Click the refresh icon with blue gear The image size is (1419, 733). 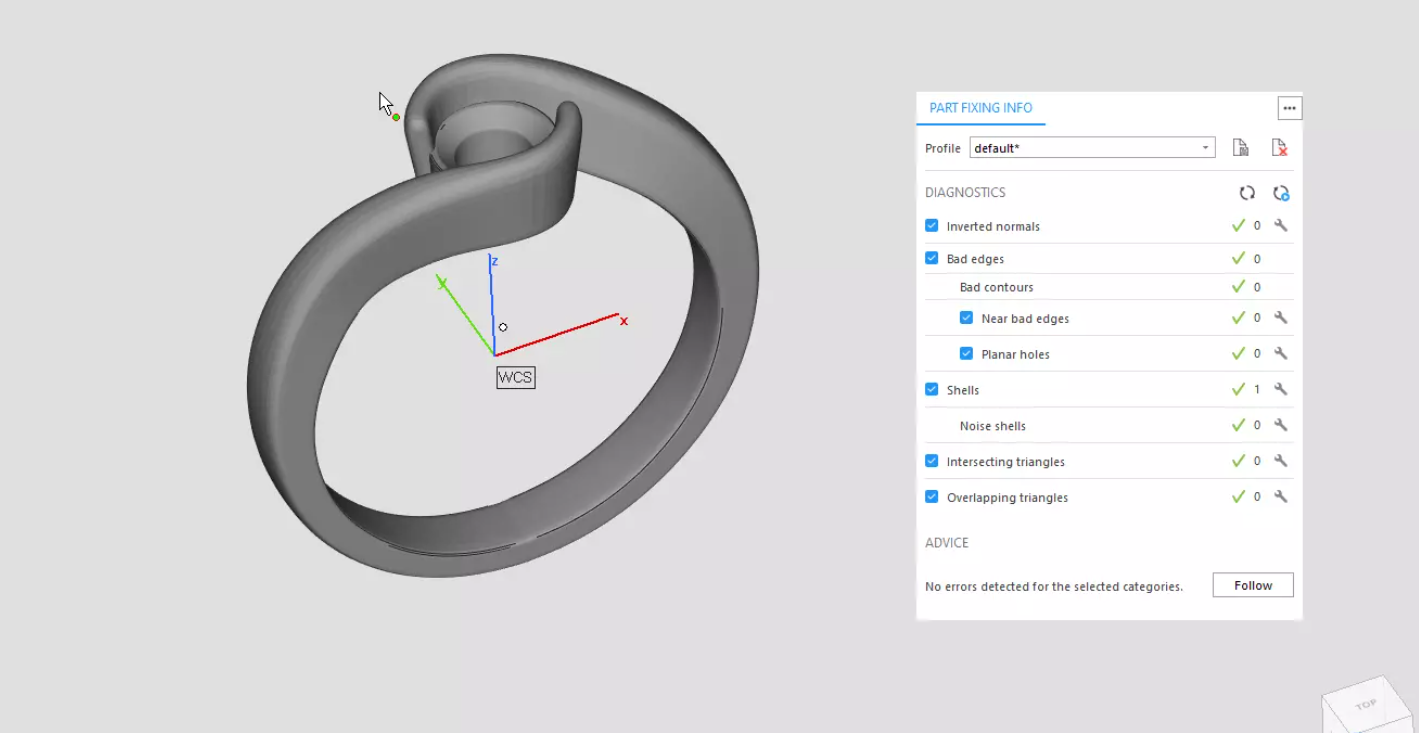coord(1281,193)
